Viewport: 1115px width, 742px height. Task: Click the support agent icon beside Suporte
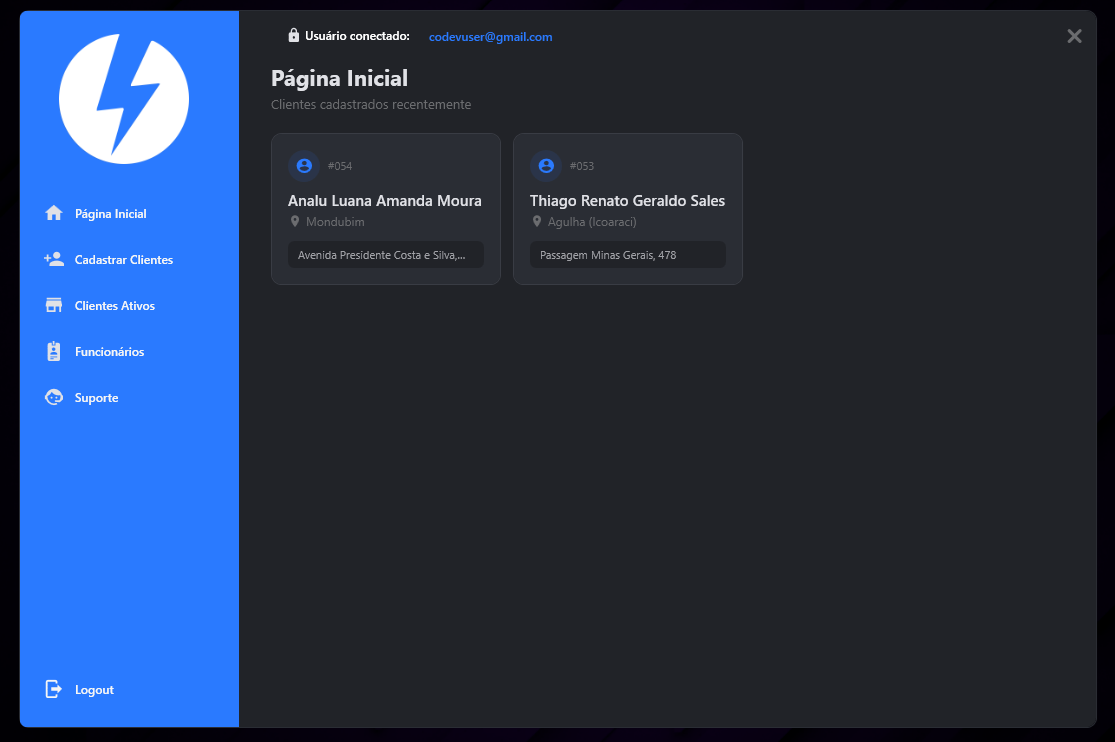(54, 397)
